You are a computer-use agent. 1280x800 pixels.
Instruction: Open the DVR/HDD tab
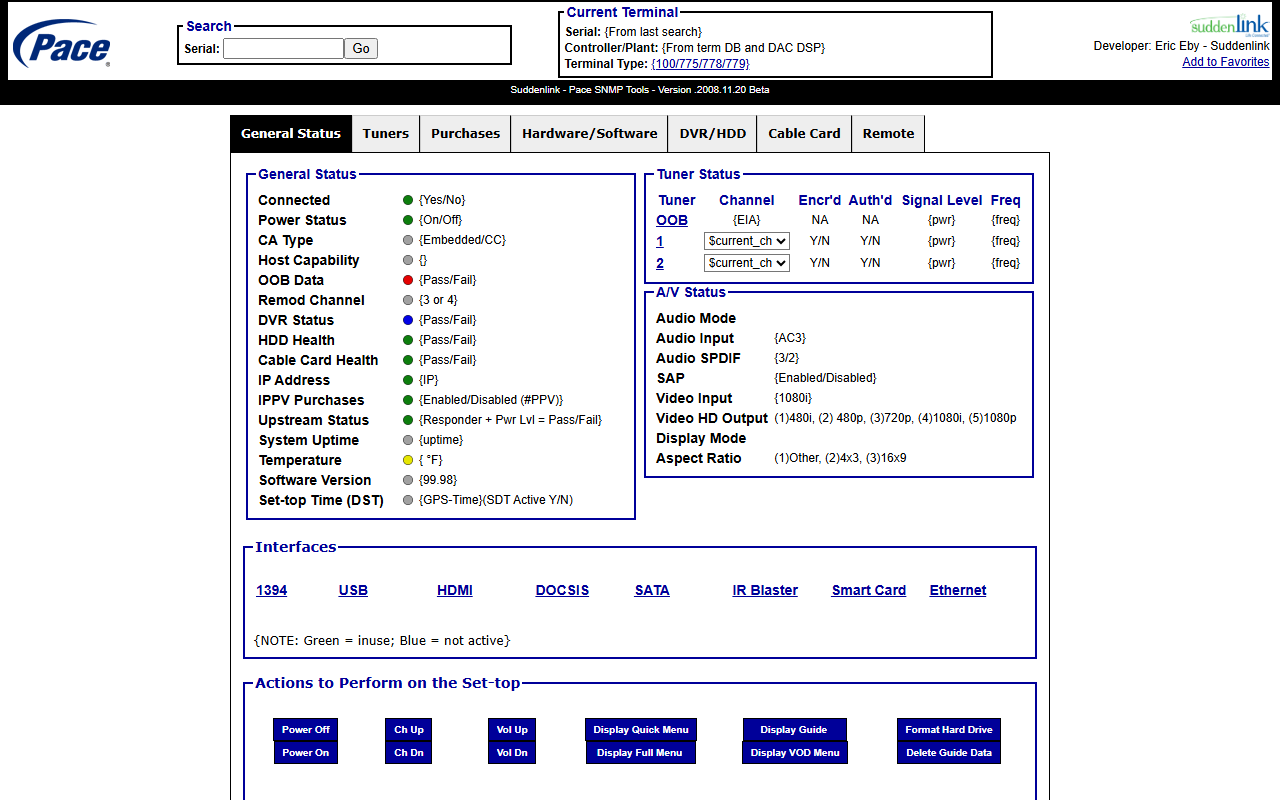click(x=713, y=134)
